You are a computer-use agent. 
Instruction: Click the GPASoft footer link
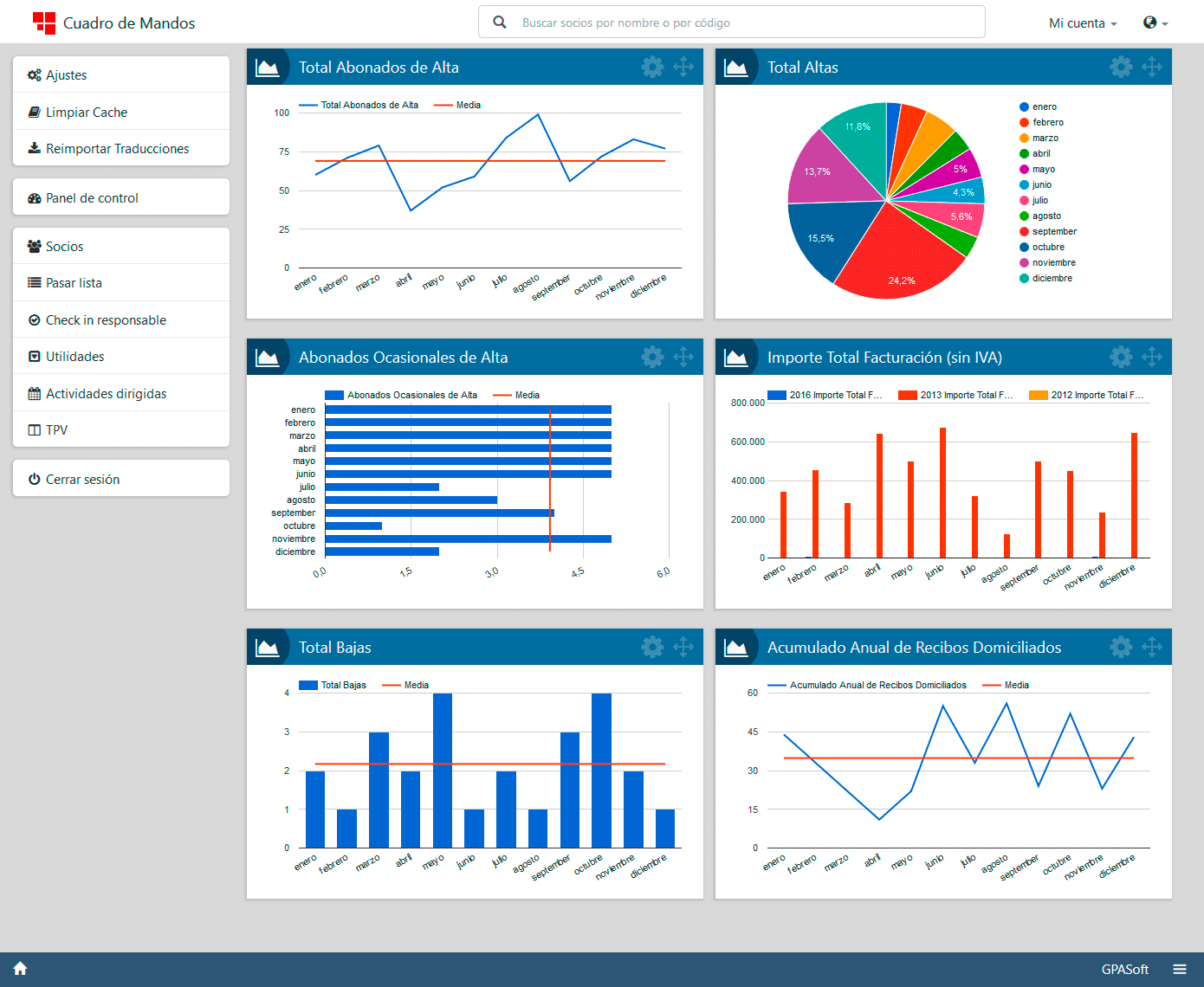click(x=1124, y=969)
